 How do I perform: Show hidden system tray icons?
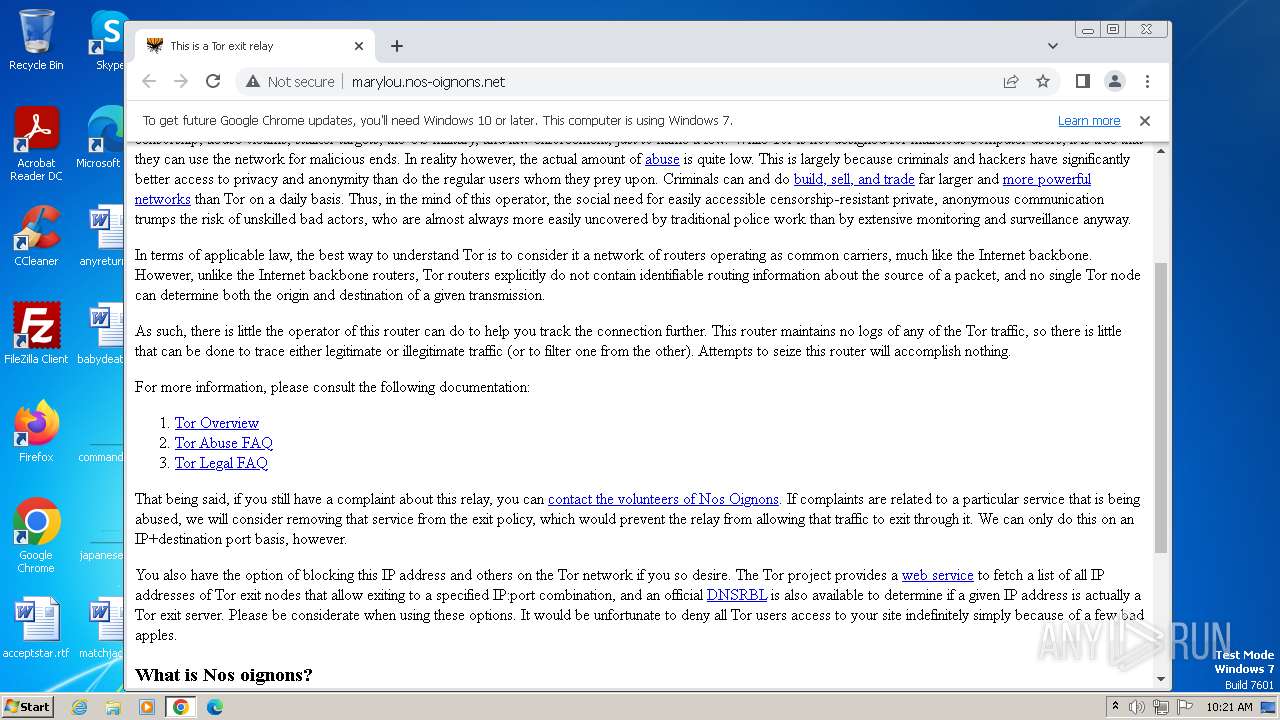coord(1115,707)
